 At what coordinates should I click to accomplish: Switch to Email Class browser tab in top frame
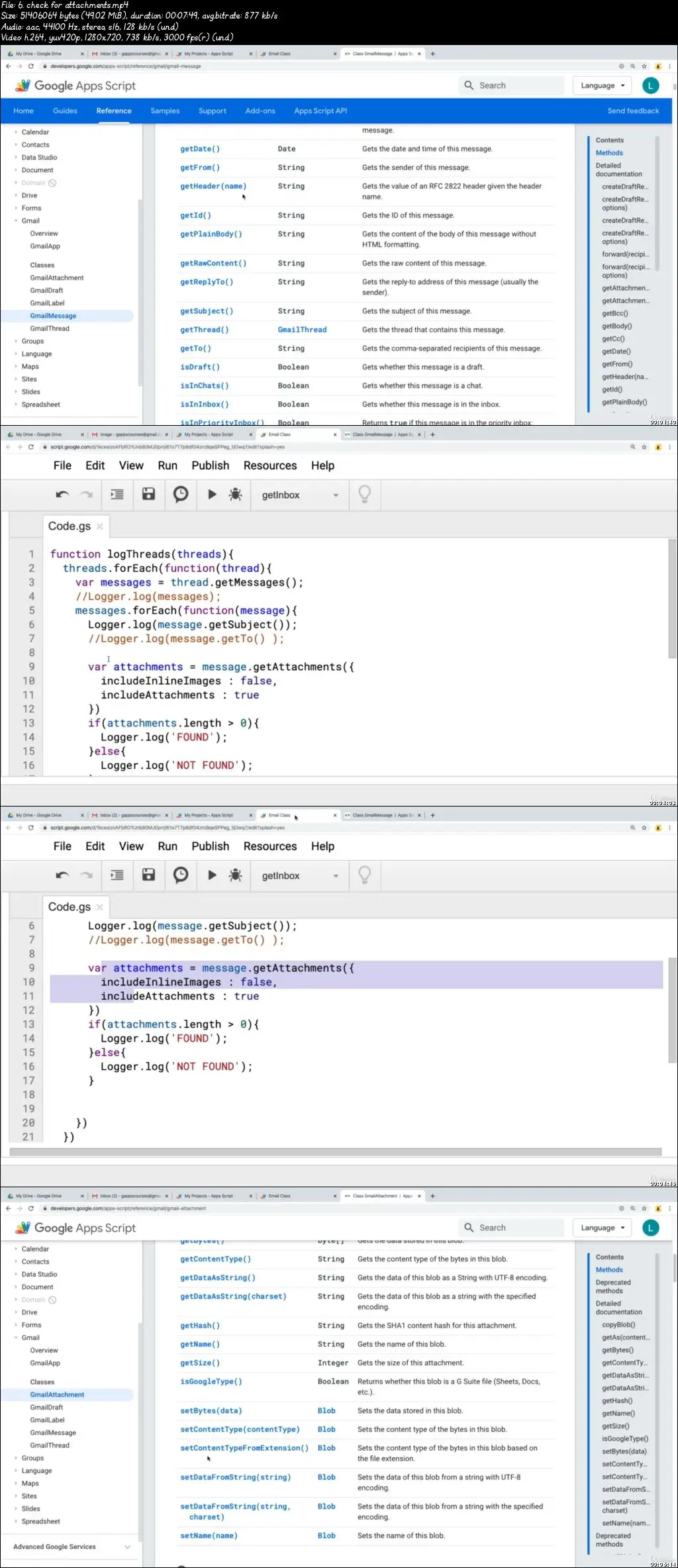298,54
